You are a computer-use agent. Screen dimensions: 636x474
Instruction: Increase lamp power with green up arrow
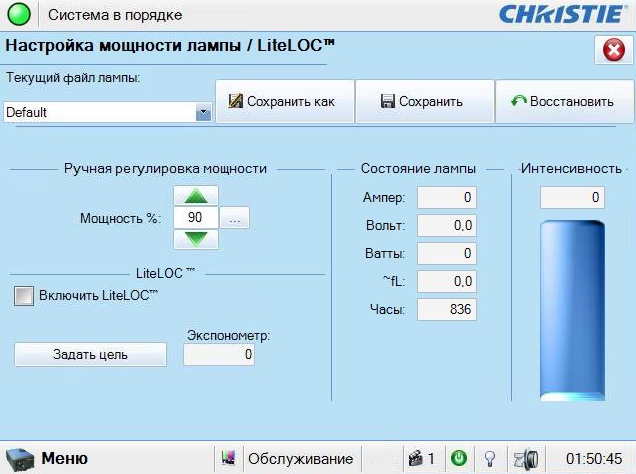pos(196,197)
